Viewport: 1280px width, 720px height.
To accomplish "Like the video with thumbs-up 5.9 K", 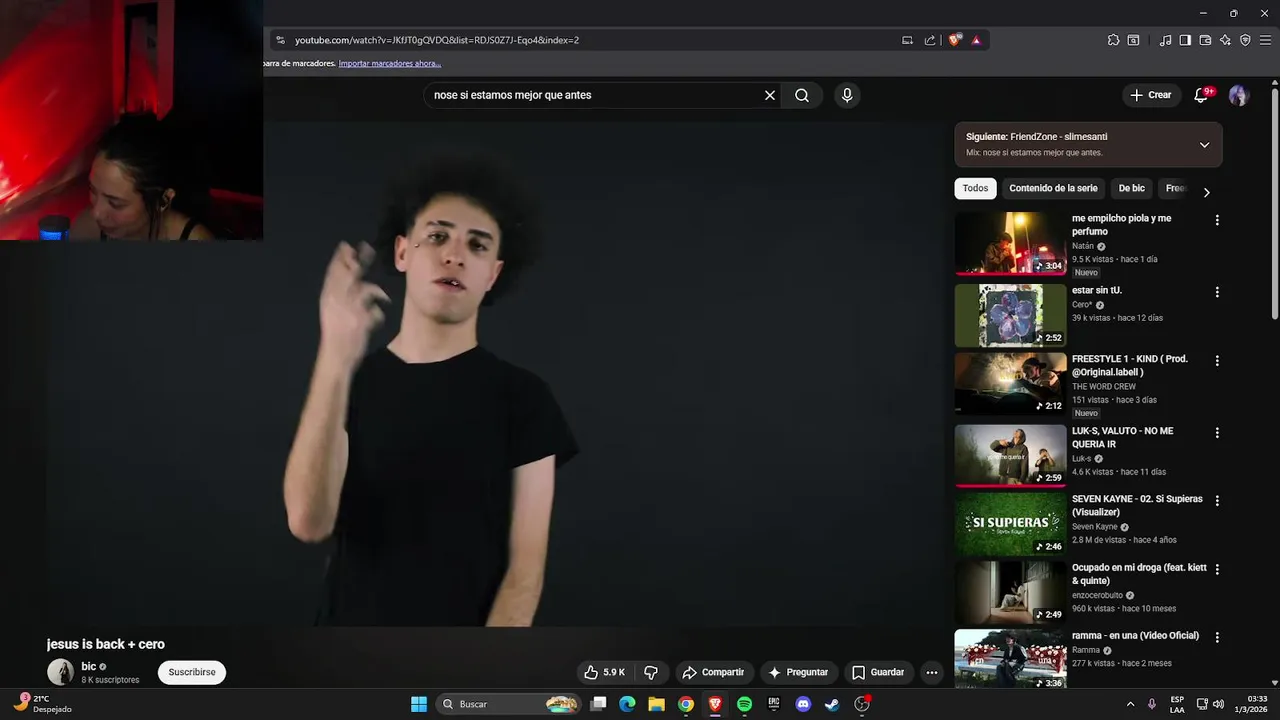I will (605, 672).
